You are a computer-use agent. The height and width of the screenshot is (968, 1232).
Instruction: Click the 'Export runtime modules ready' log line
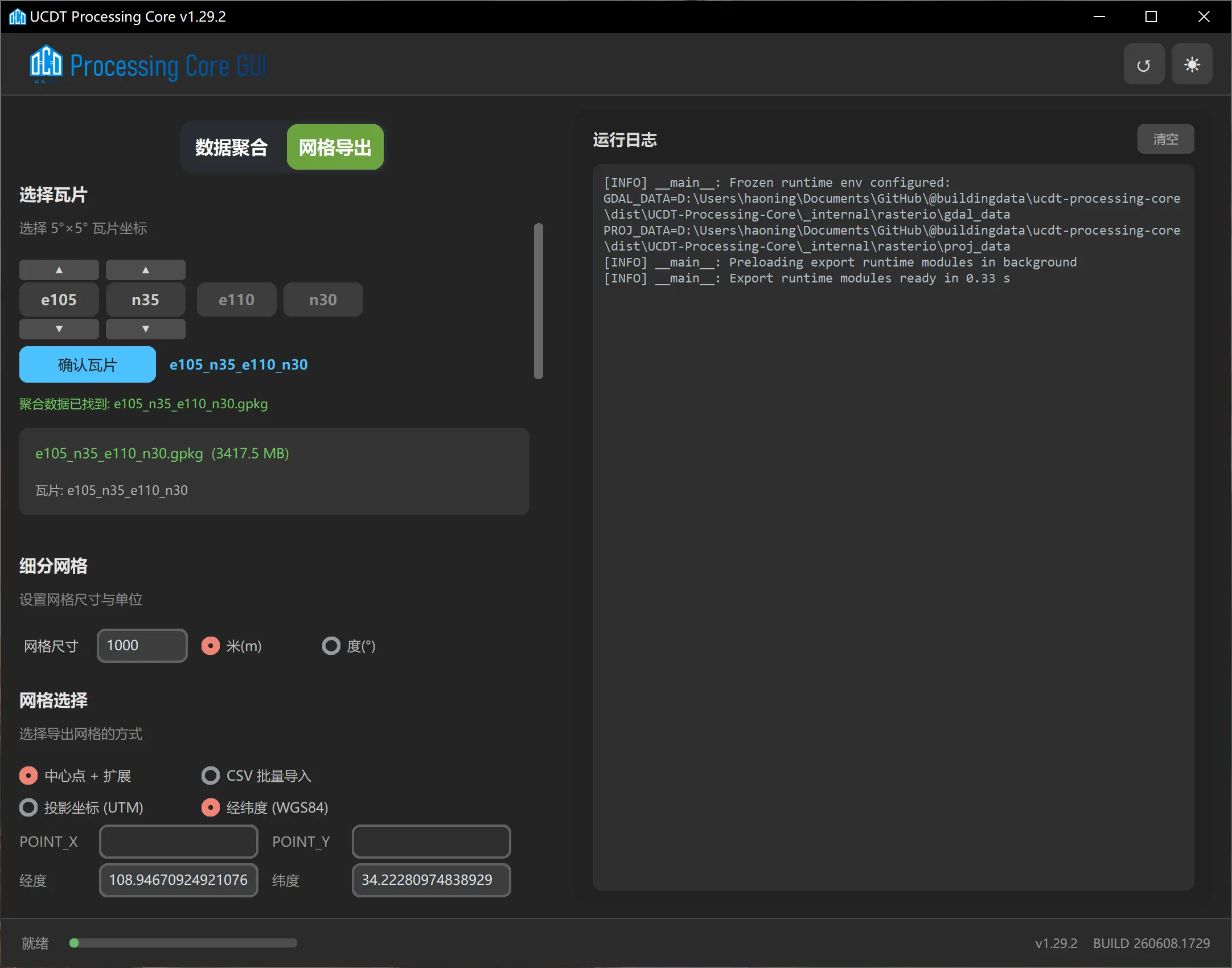point(807,278)
